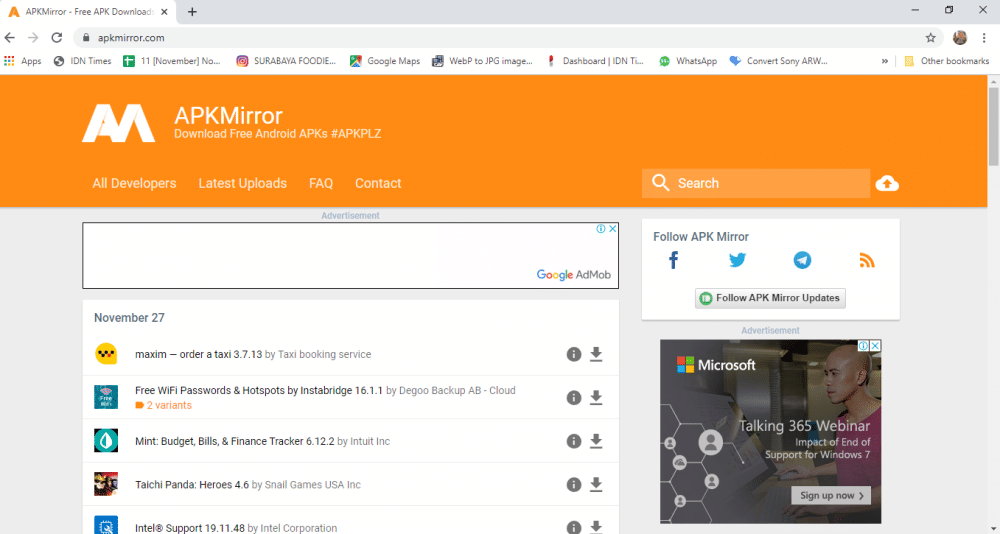Go to Latest Uploads page
The width and height of the screenshot is (1000, 534).
[242, 183]
